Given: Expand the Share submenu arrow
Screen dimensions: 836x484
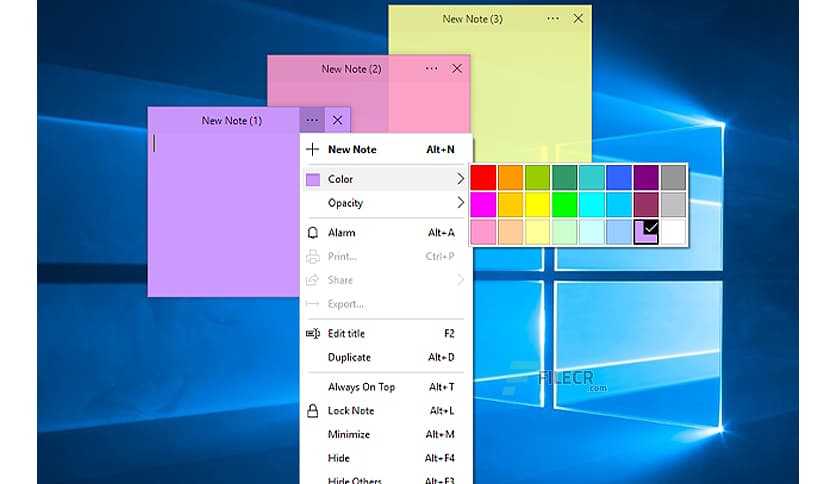Looking at the screenshot, I should 460,280.
